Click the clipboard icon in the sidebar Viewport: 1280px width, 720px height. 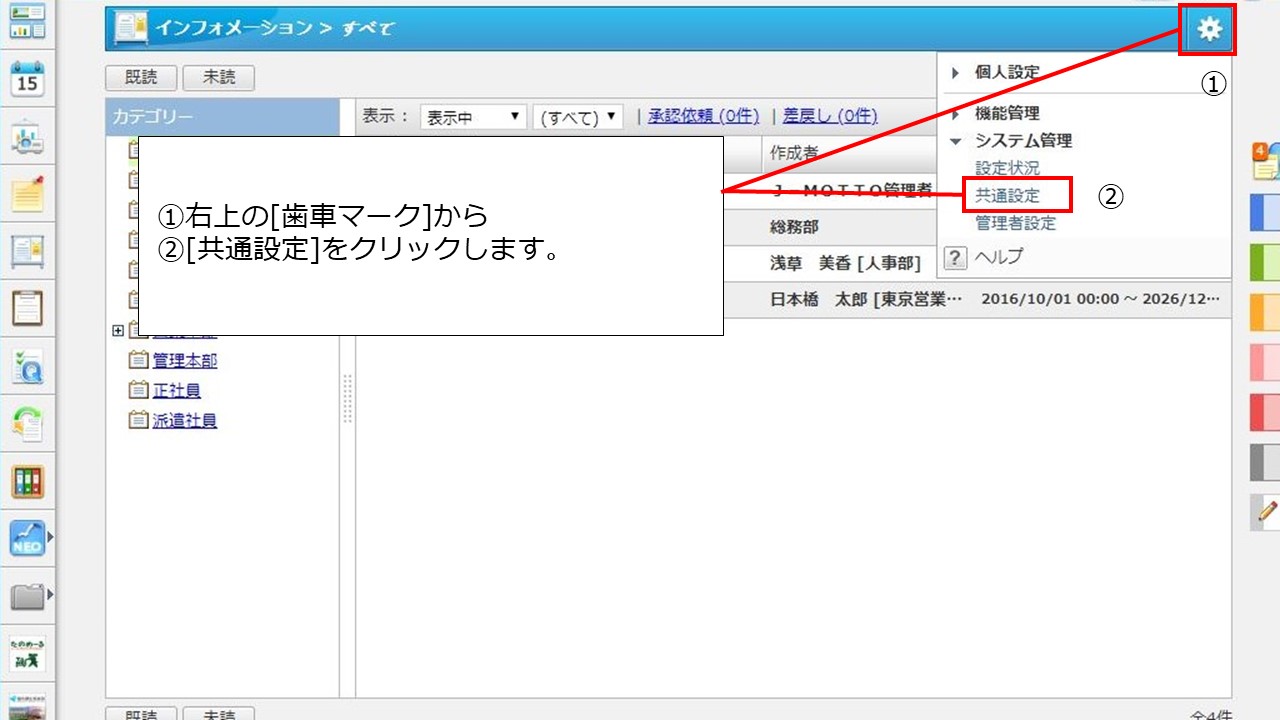coord(27,309)
